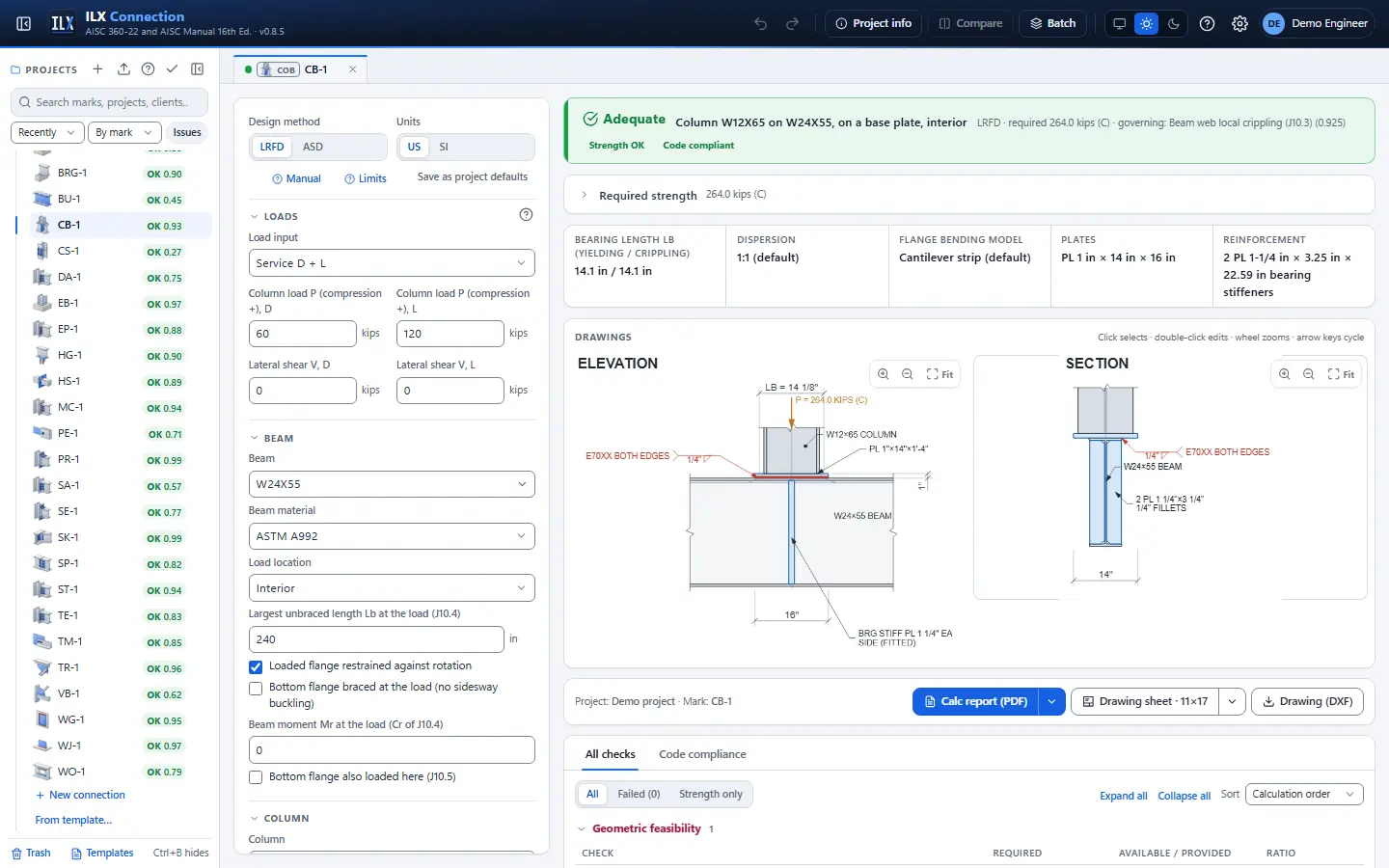
Task: Open the help icon in the top bar
Action: click(1207, 23)
